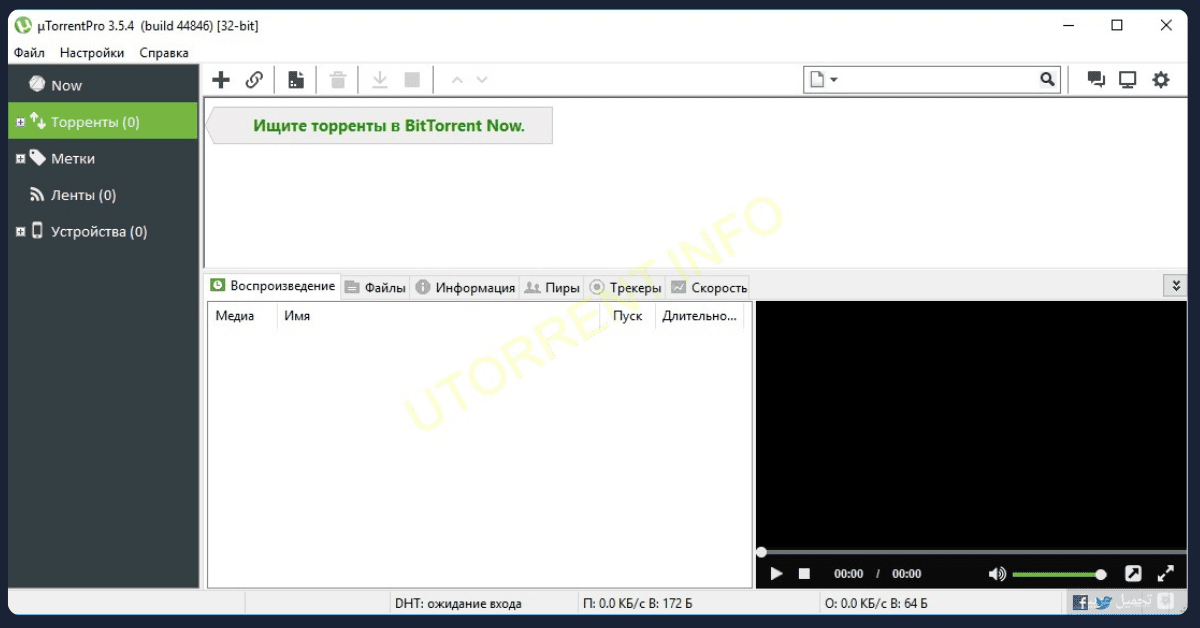Click the О: 0.0 КБ/с upload status

point(875,603)
